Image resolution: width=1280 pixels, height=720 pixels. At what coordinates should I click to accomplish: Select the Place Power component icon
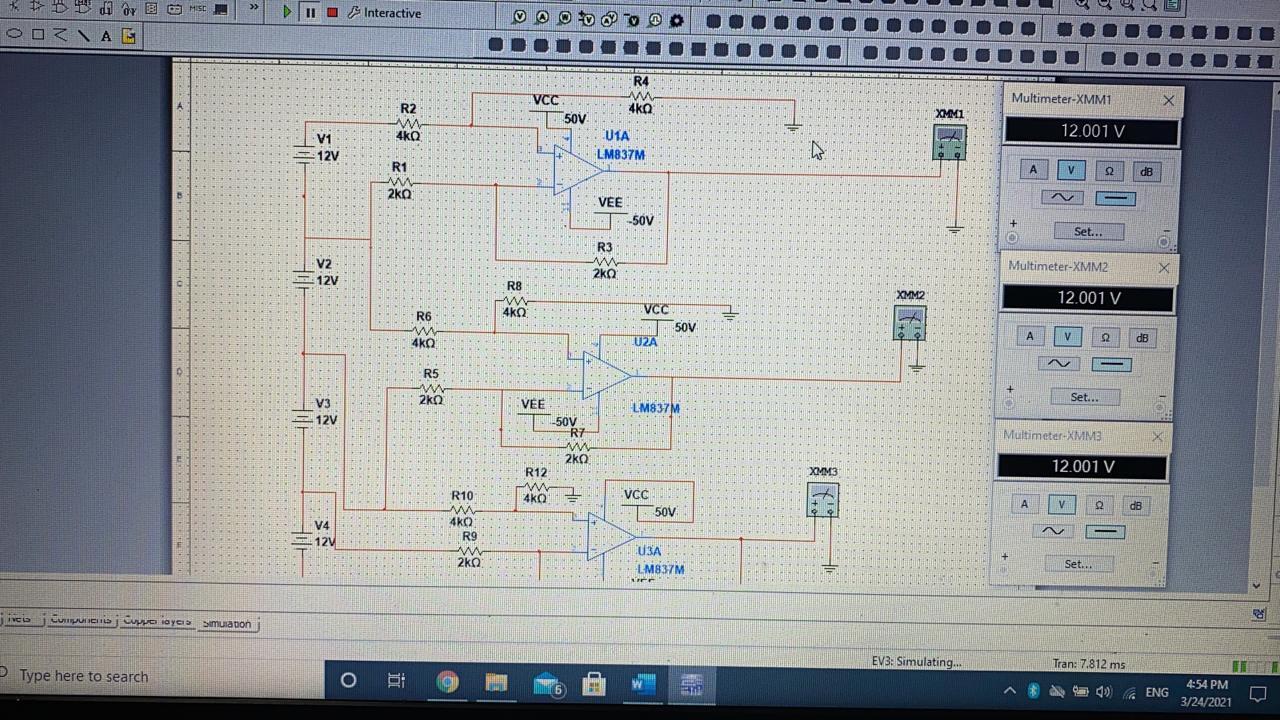click(x=175, y=9)
